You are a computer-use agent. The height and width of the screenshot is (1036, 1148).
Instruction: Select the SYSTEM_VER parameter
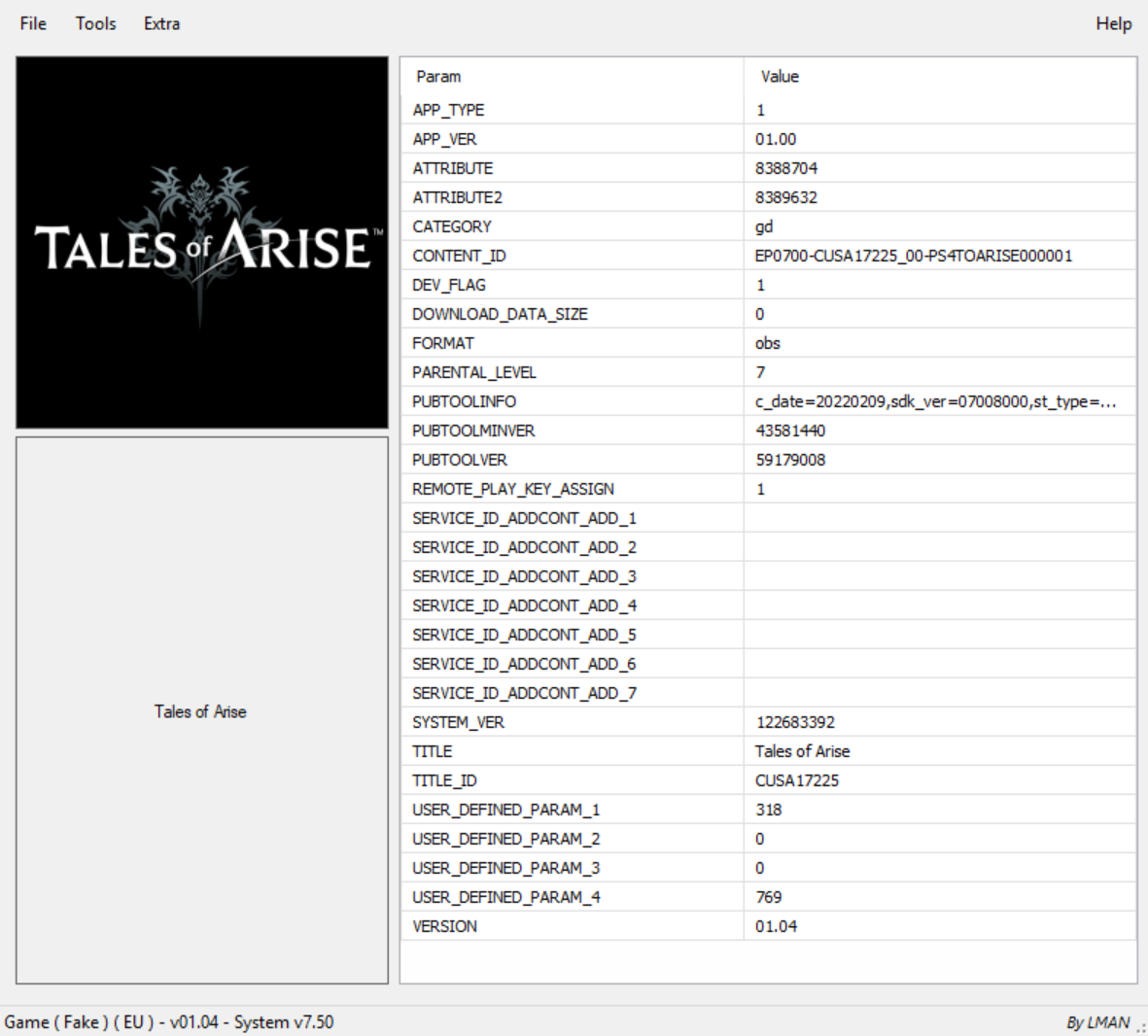pyautogui.click(x=458, y=723)
